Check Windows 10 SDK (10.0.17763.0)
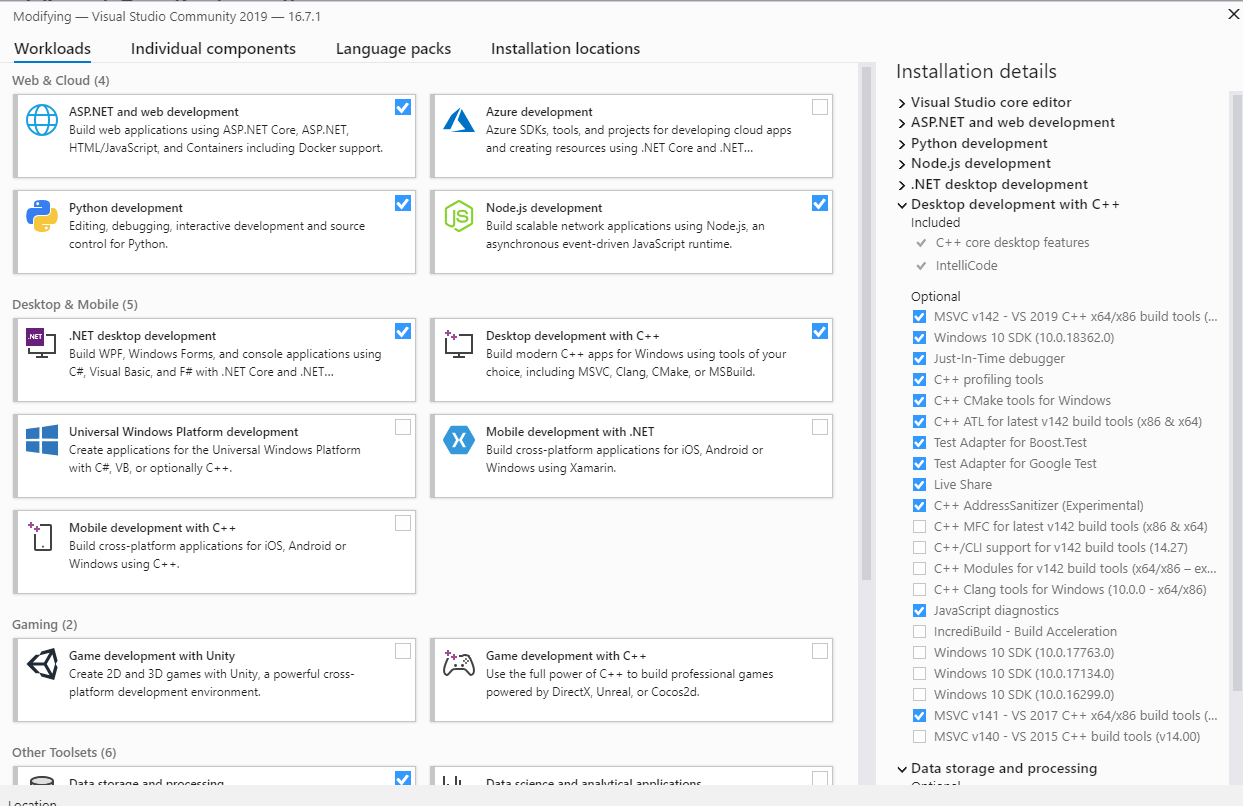Image resolution: width=1243 pixels, height=806 pixels. point(919,652)
